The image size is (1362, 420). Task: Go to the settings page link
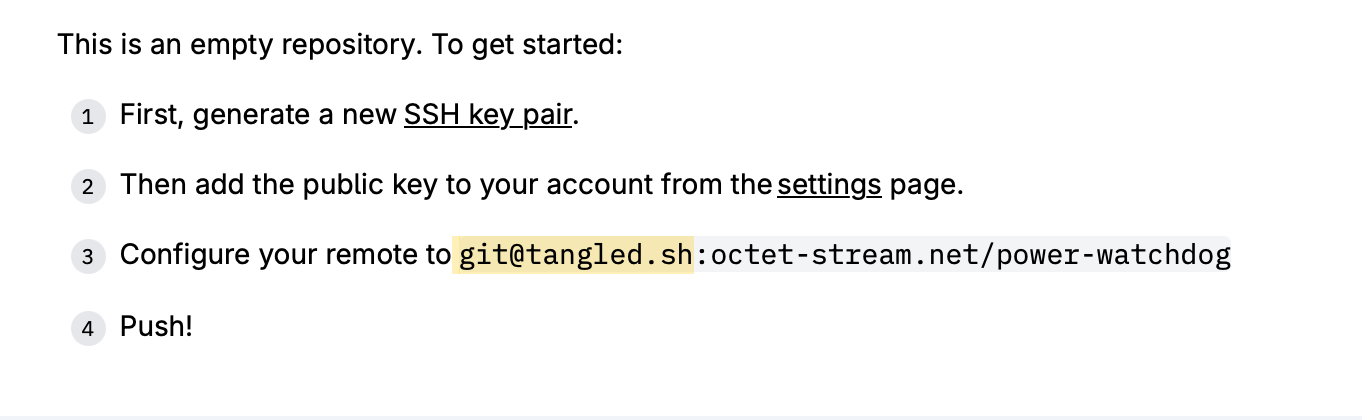point(829,185)
